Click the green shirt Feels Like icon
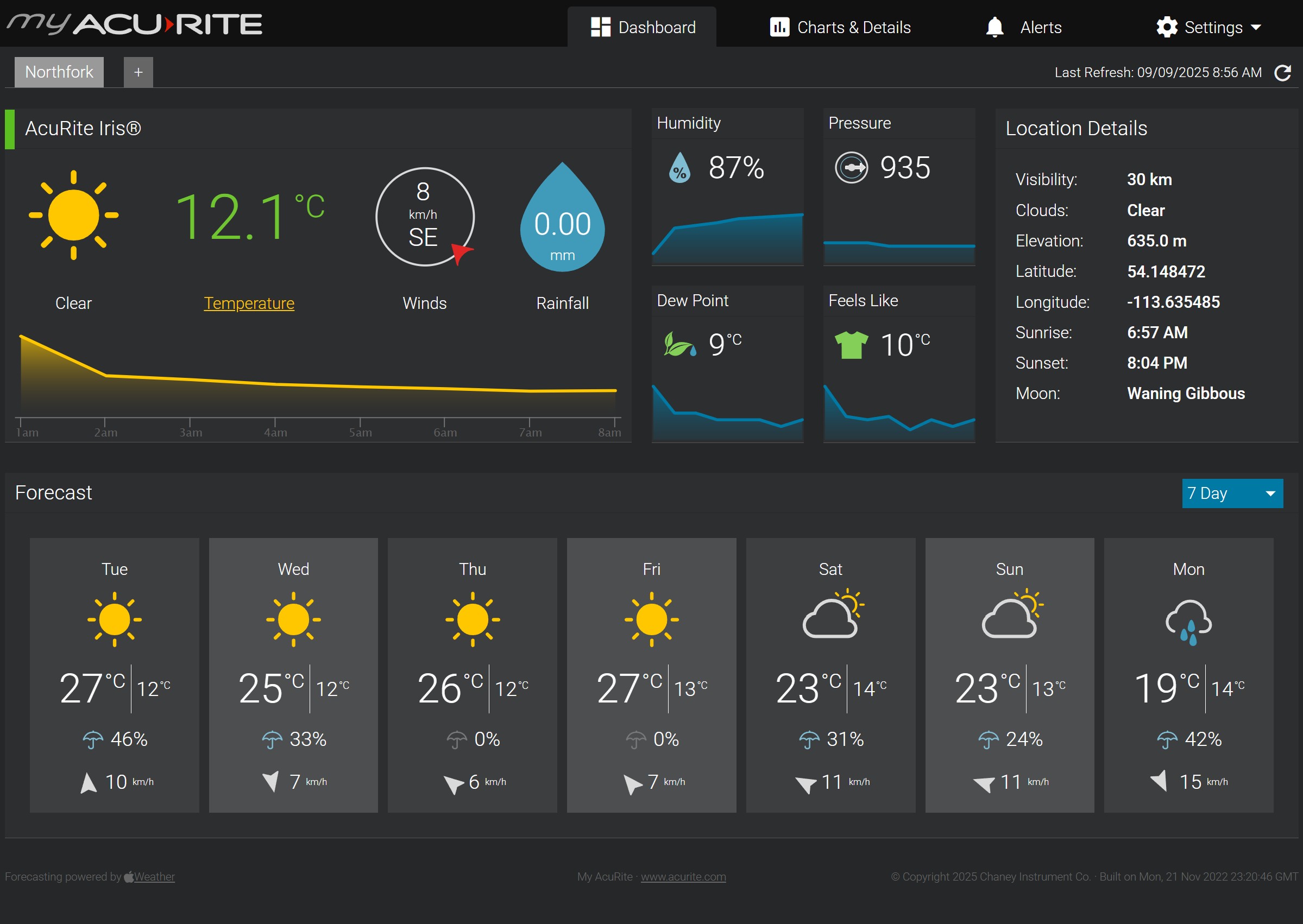 click(x=851, y=345)
